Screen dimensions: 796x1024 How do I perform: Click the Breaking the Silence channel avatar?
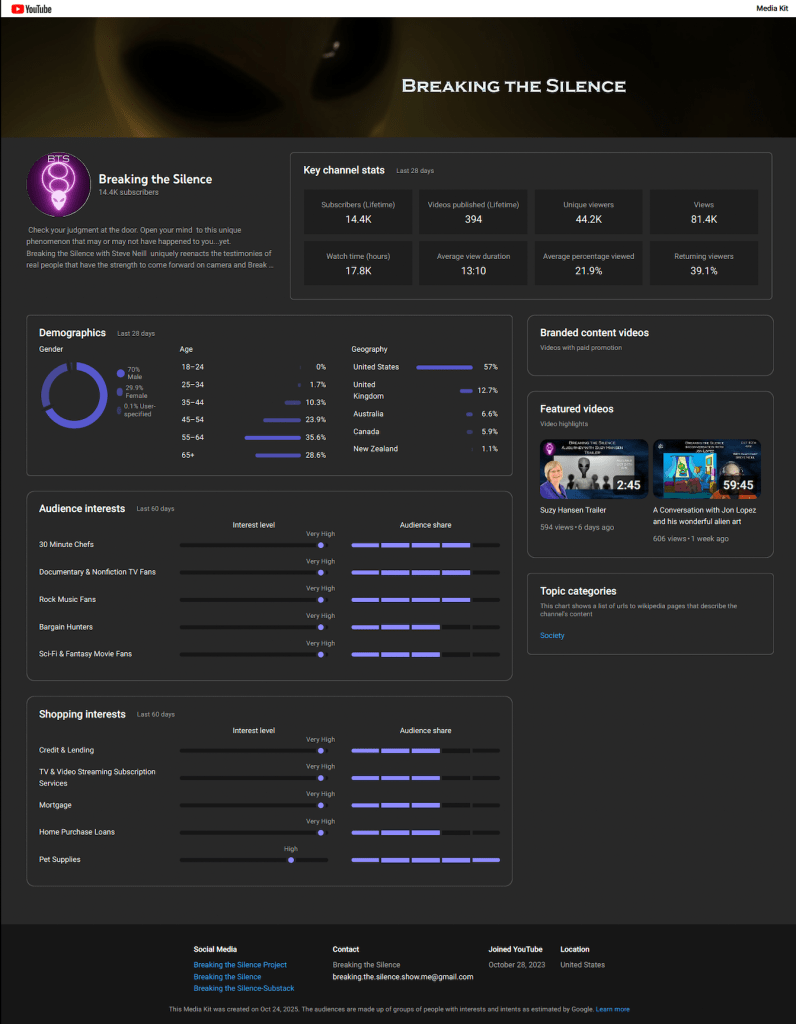(56, 185)
